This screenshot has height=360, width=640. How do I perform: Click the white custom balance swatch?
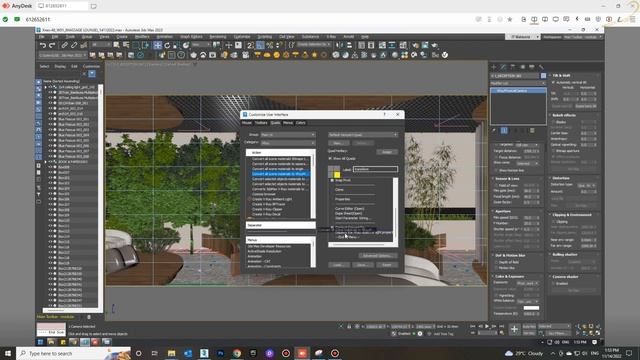click(531, 308)
